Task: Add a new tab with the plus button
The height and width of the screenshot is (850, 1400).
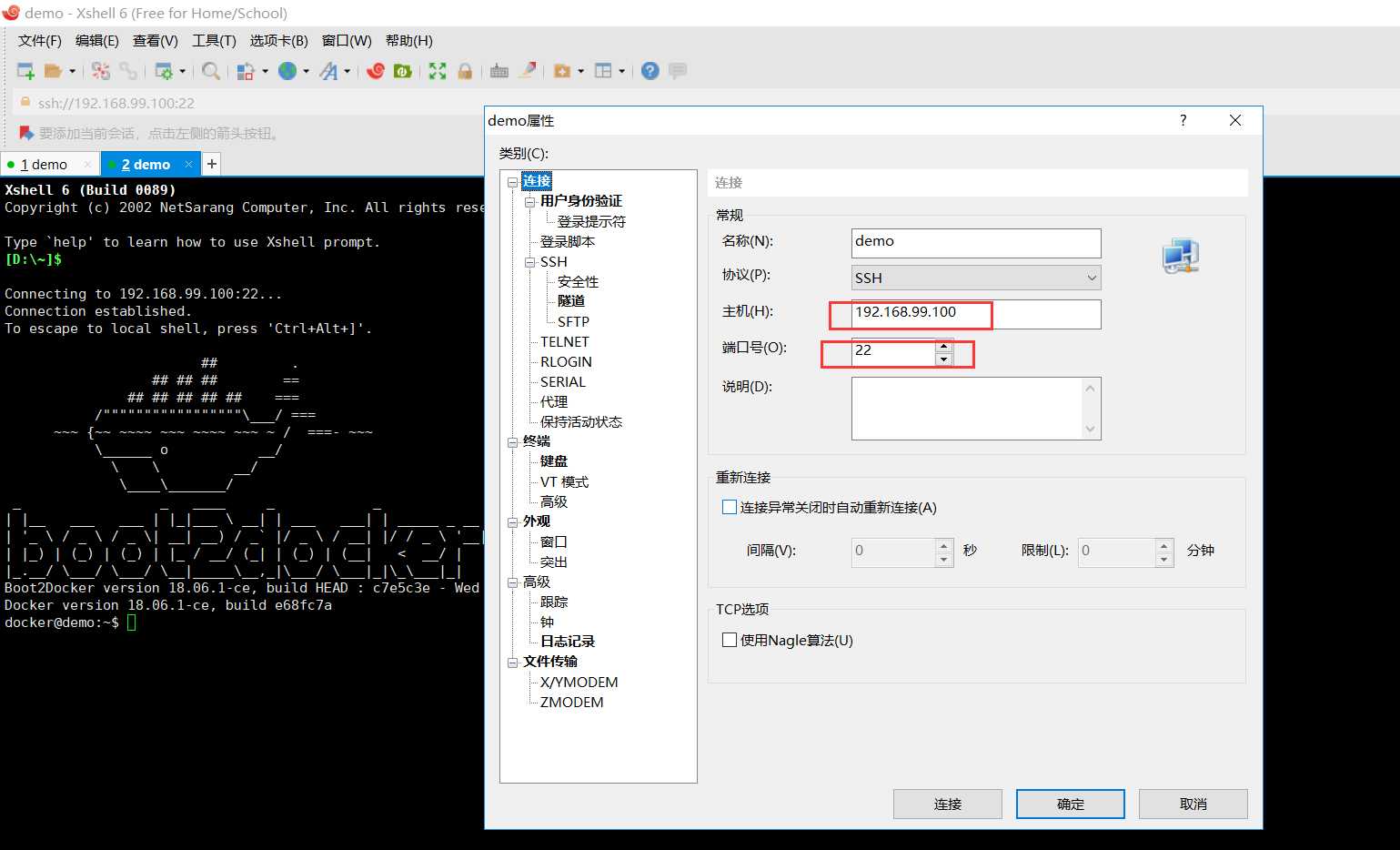Action: (x=211, y=164)
